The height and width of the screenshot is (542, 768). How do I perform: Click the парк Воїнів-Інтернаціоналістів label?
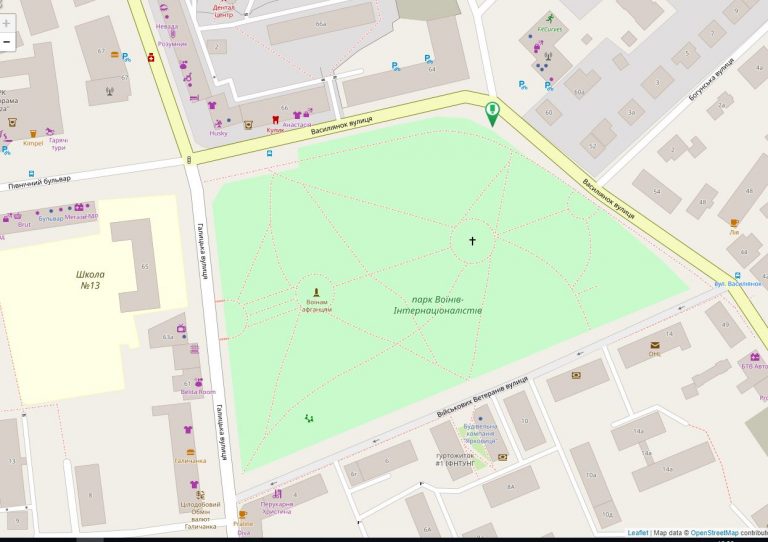coord(438,305)
